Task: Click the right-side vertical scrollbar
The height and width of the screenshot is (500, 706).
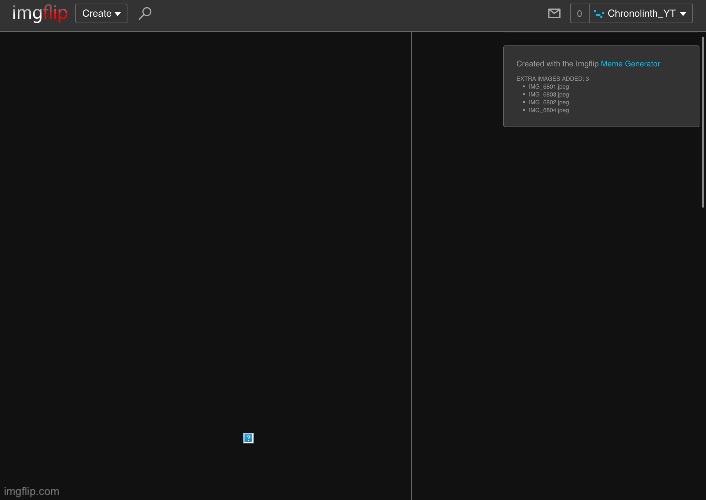Action: click(x=702, y=120)
